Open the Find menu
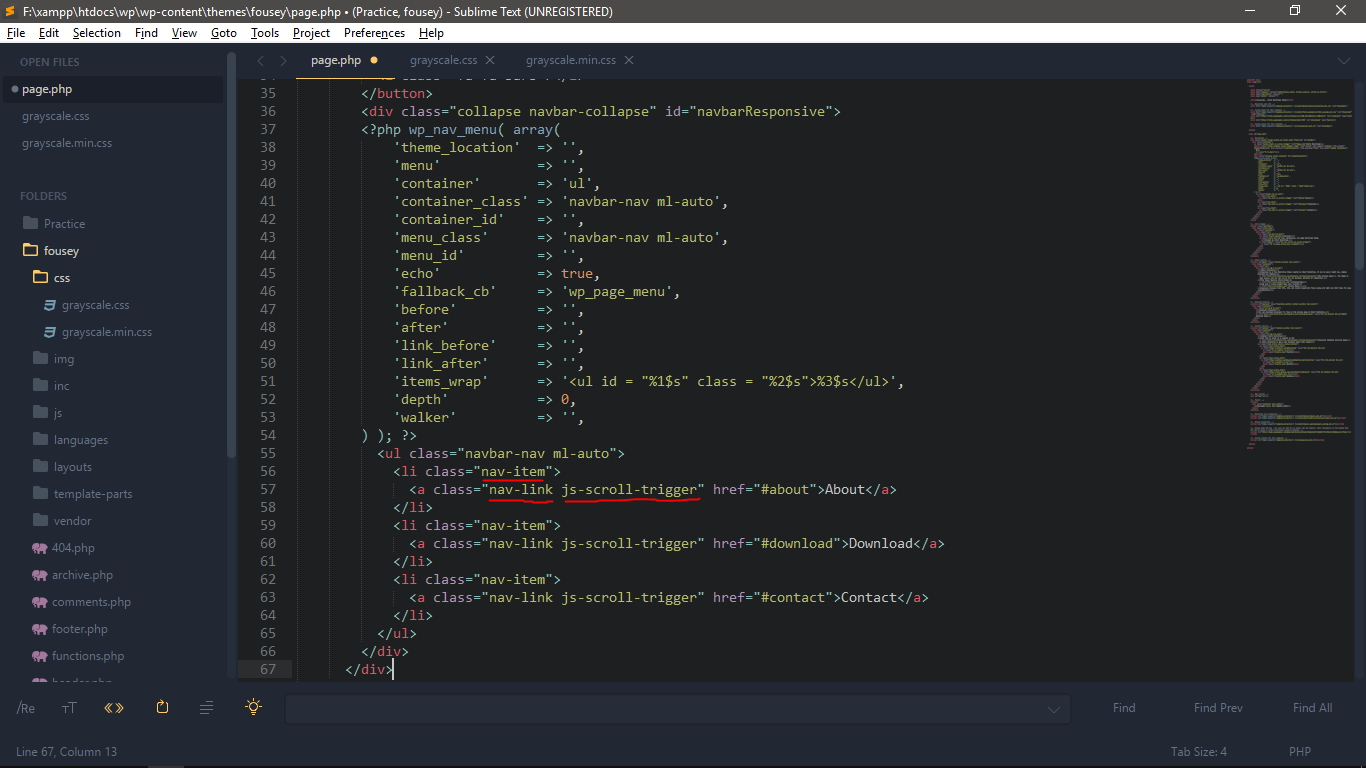Viewport: 1366px width, 768px height. pyautogui.click(x=146, y=33)
